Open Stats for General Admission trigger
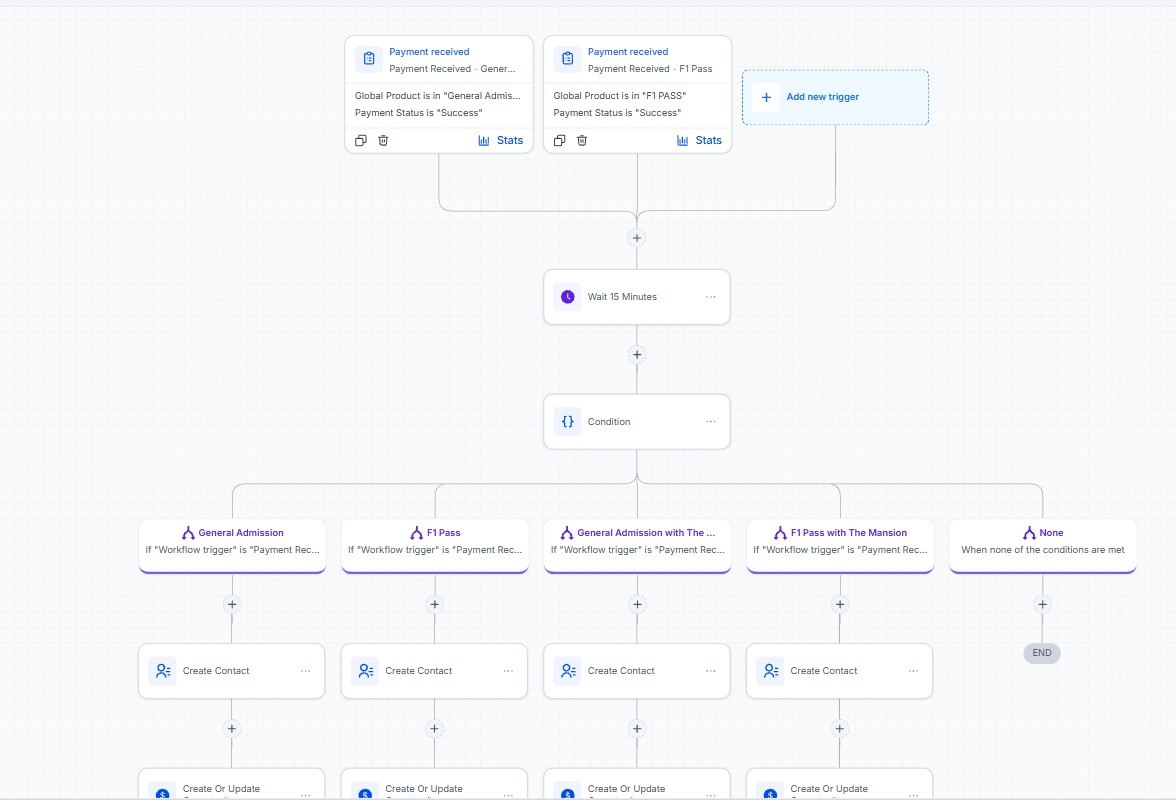 [501, 140]
